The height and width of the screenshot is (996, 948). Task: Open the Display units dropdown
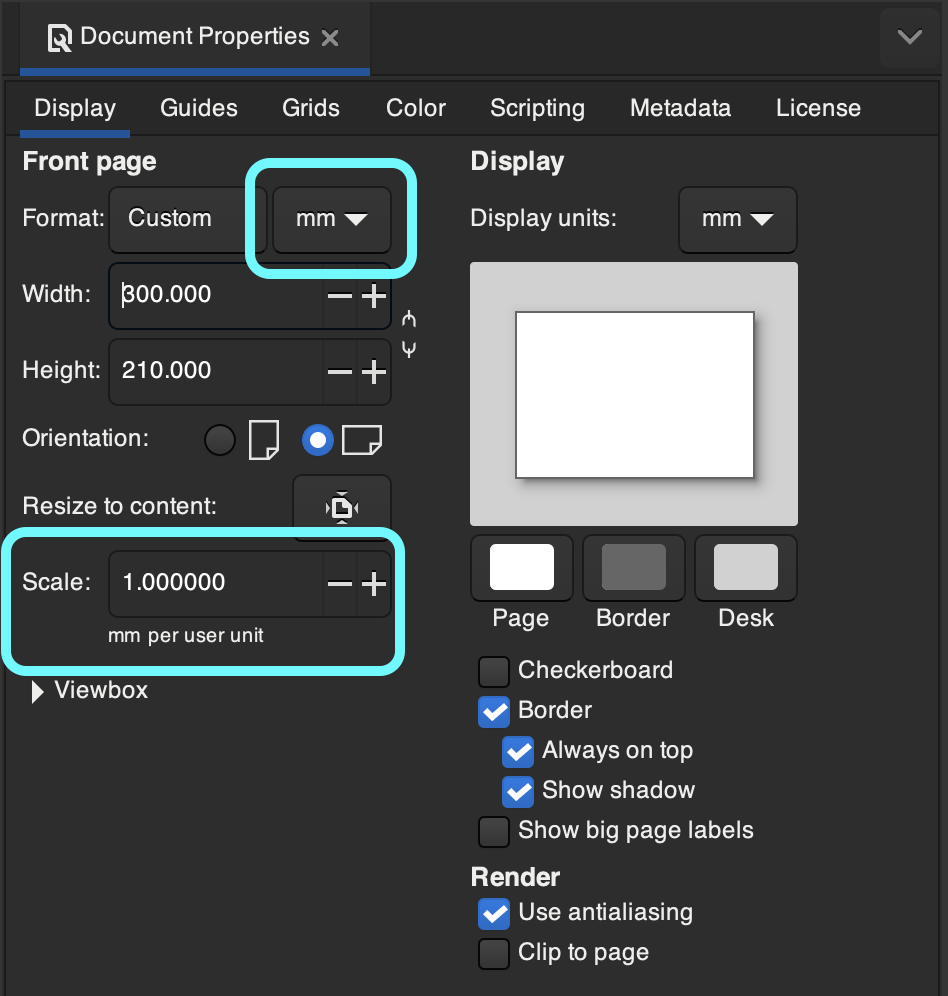click(738, 219)
